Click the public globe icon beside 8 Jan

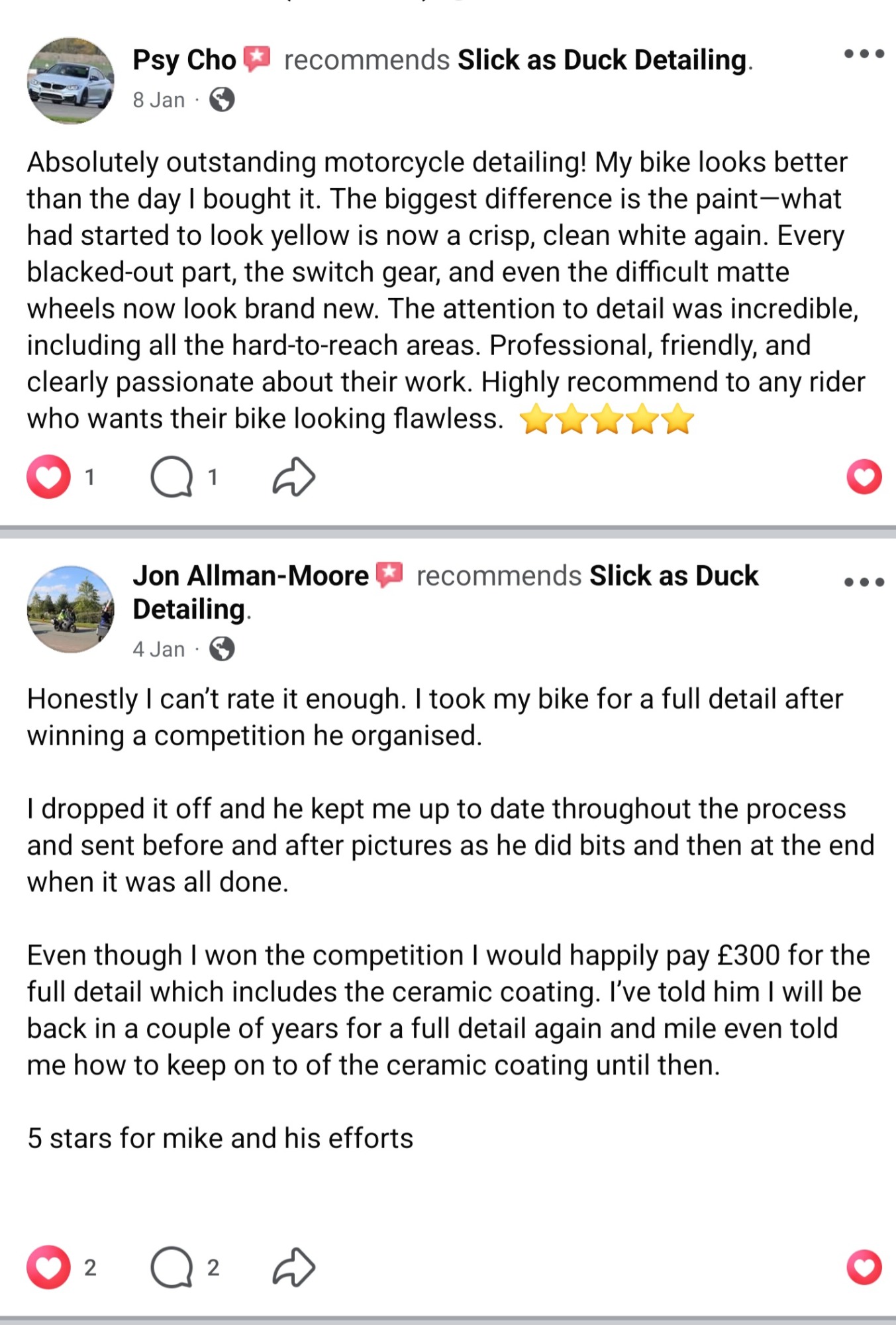pos(222,100)
